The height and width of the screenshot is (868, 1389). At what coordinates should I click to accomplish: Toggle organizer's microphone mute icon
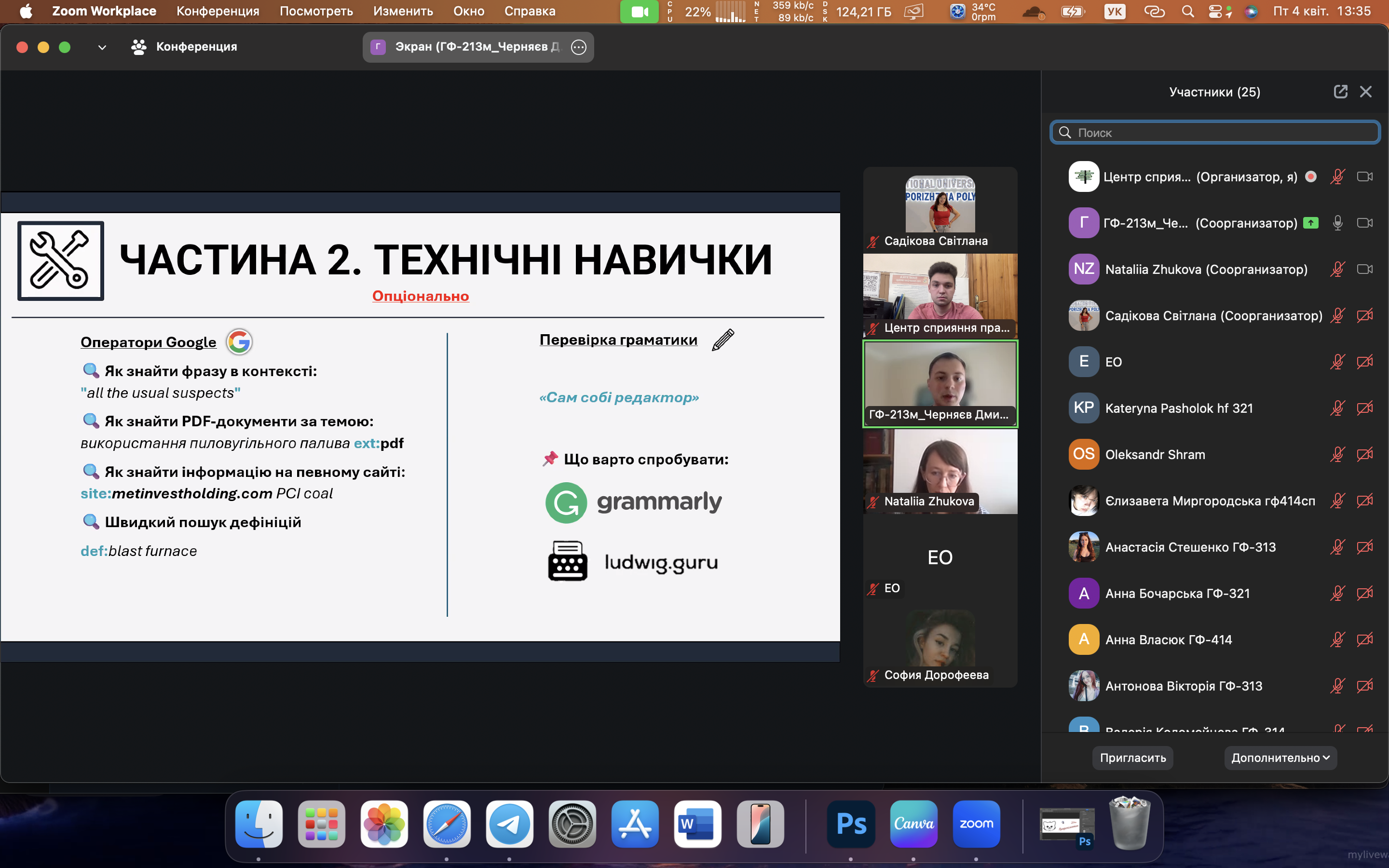click(1337, 176)
